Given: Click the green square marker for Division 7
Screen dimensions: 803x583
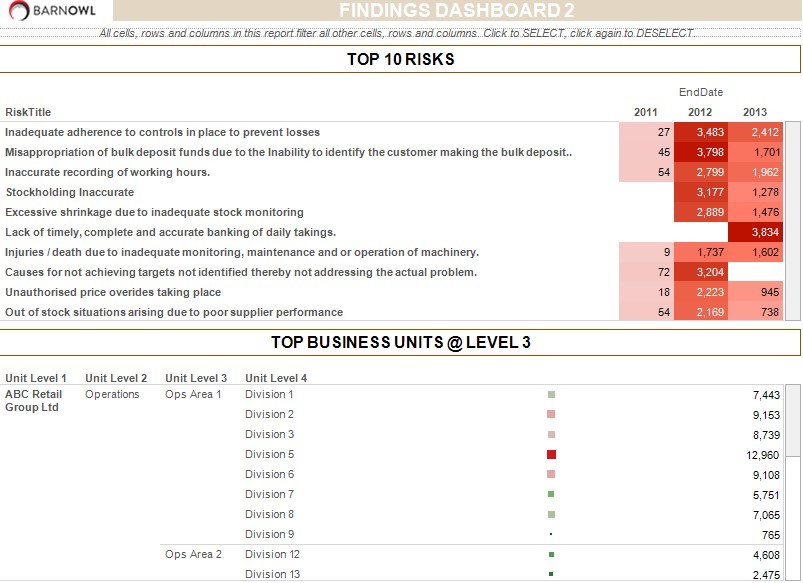Looking at the screenshot, I should (x=551, y=494).
